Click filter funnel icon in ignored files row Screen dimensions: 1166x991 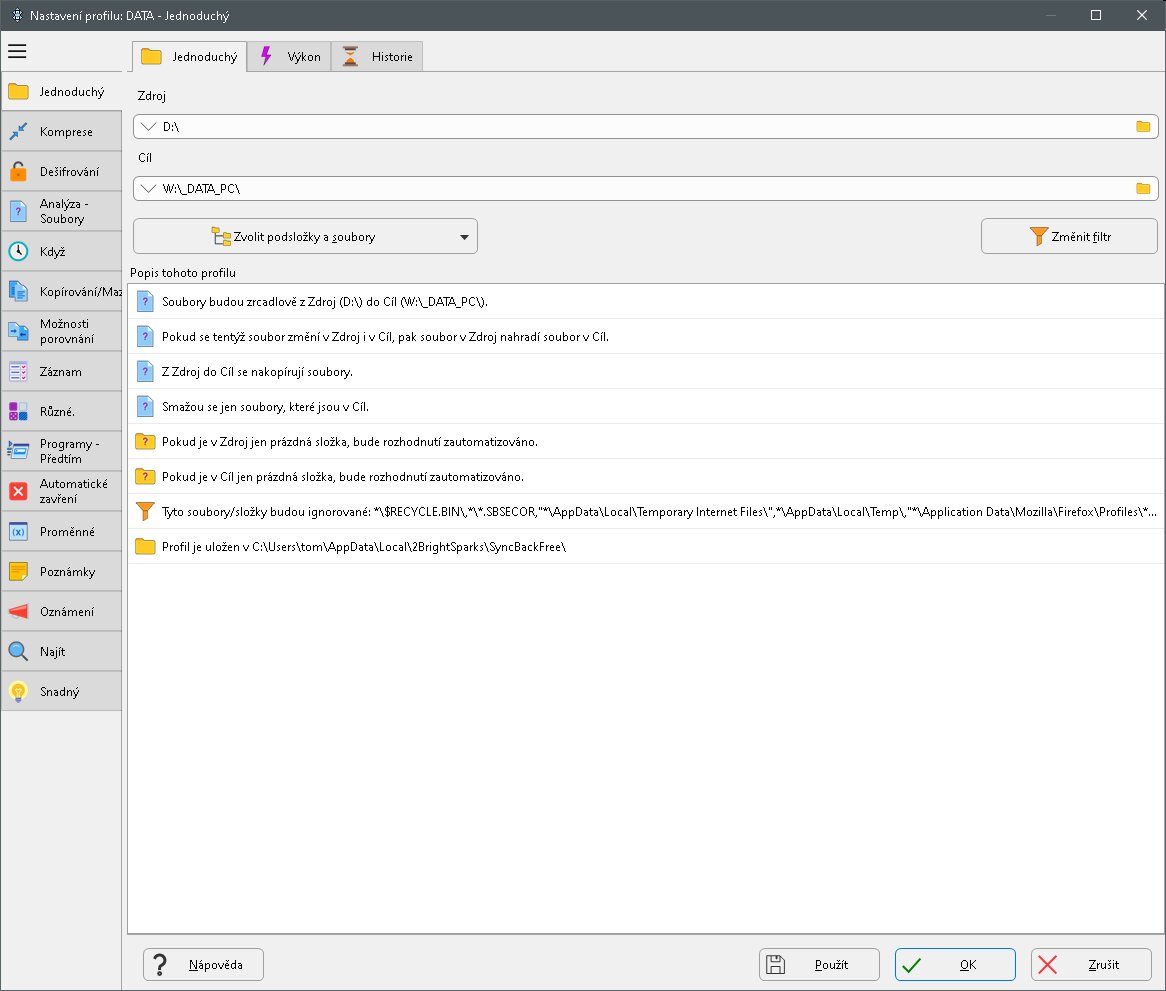145,511
